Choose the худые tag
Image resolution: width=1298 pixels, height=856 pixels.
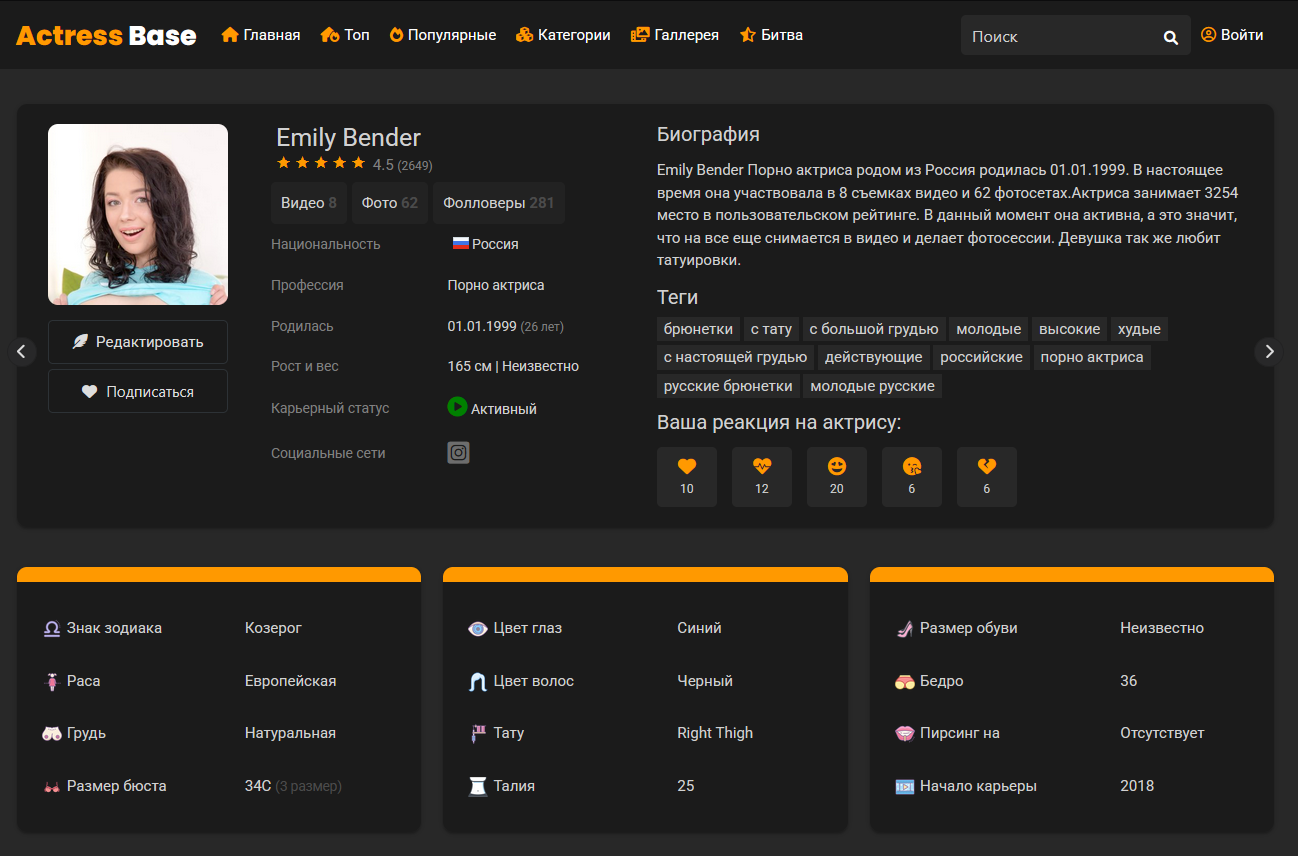[x=1139, y=329]
